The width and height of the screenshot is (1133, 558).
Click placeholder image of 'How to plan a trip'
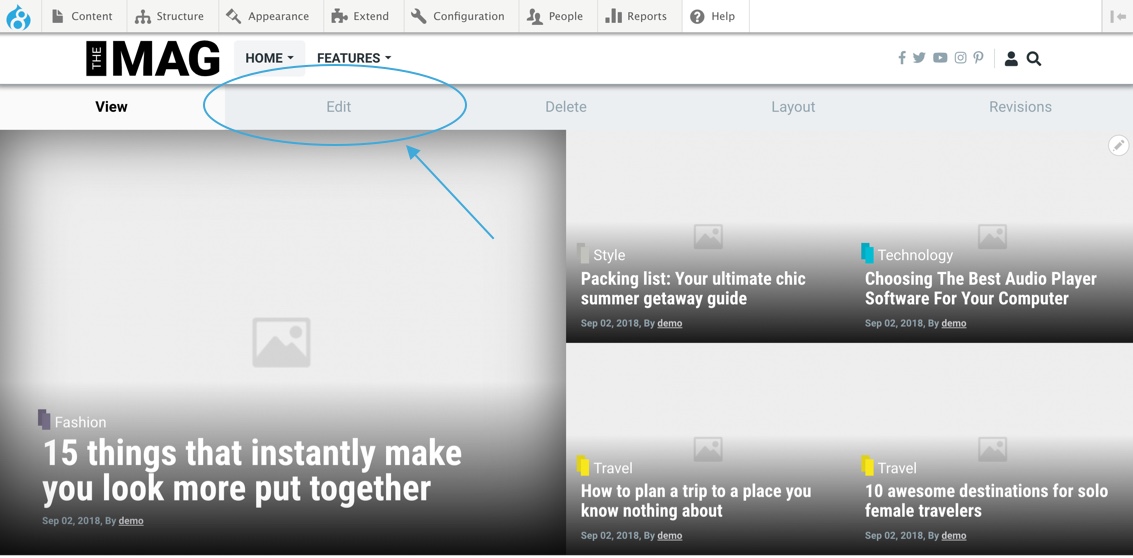[708, 449]
